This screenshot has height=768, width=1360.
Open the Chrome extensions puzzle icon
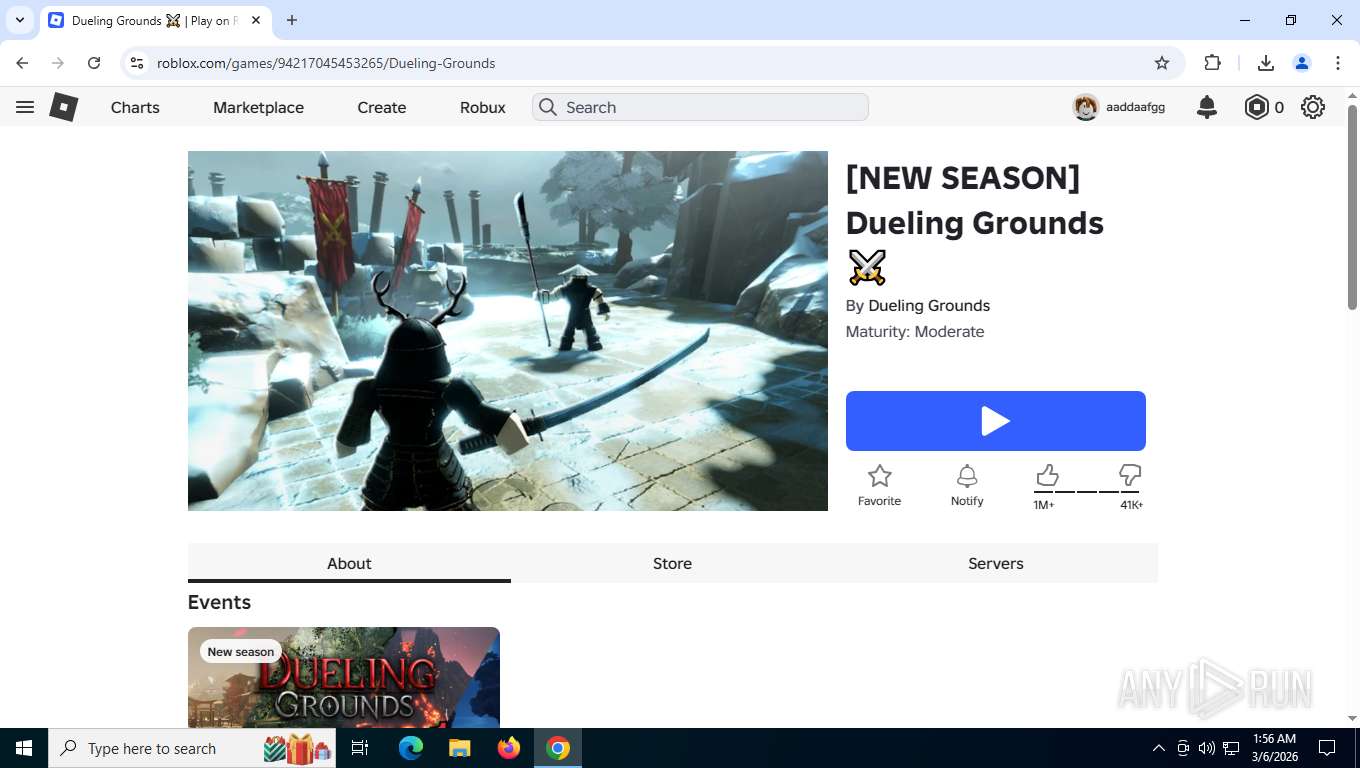click(1213, 63)
